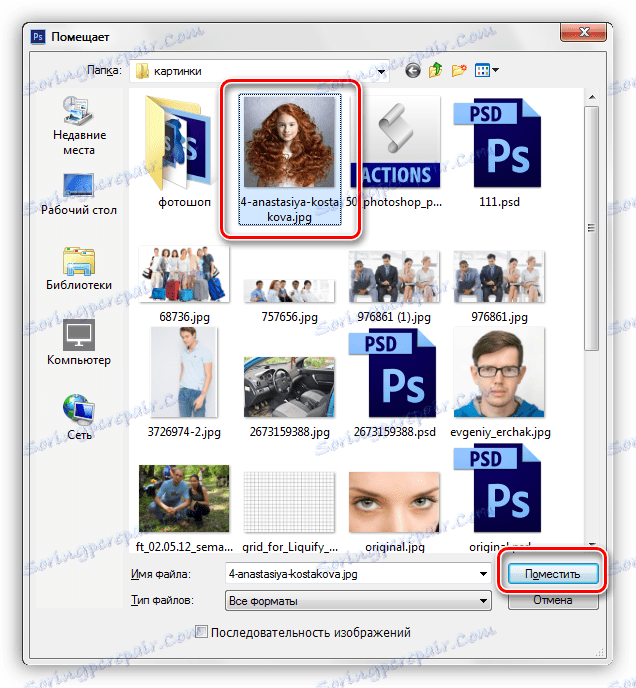Click the фотошоп folder name label
636x688 pixels.
click(x=184, y=202)
